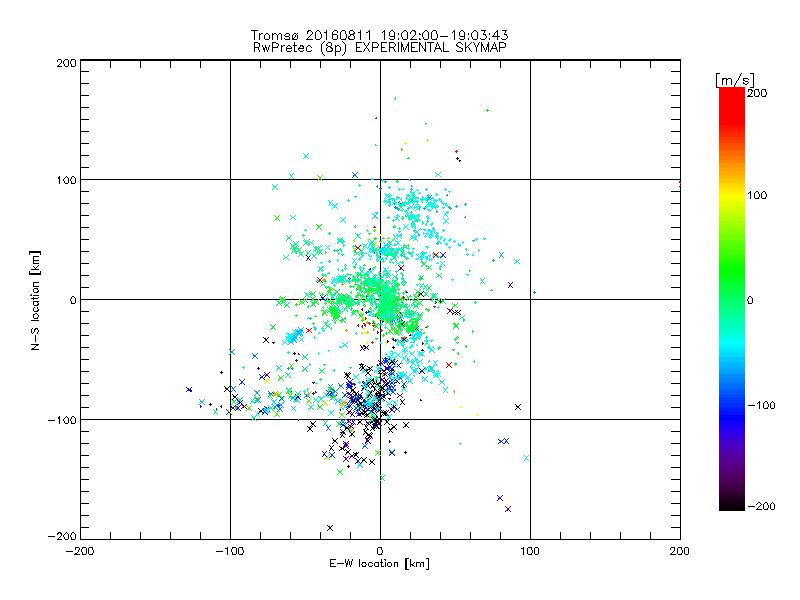Click the colorbar '-200' value label
Image resolution: width=800 pixels, height=600 pixels.
click(x=761, y=507)
